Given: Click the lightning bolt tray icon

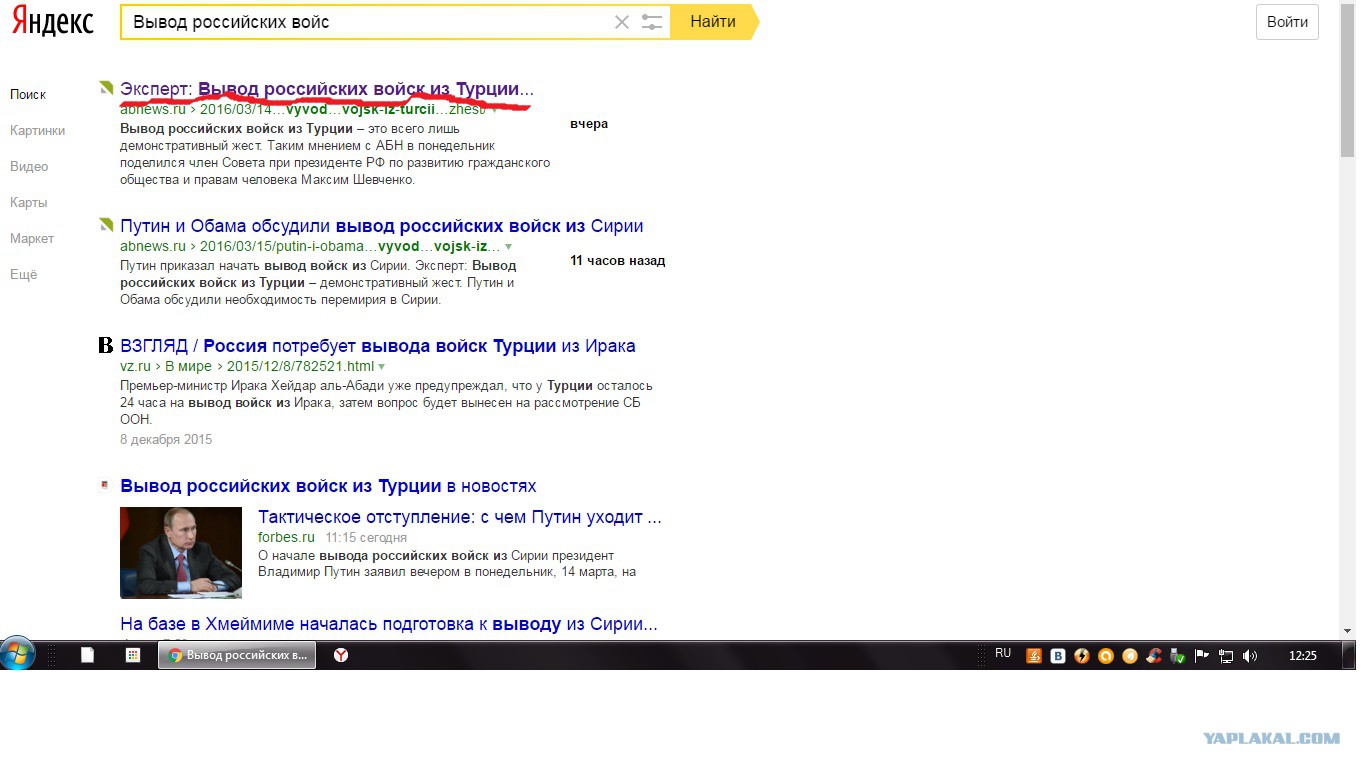Looking at the screenshot, I should pos(1082,656).
